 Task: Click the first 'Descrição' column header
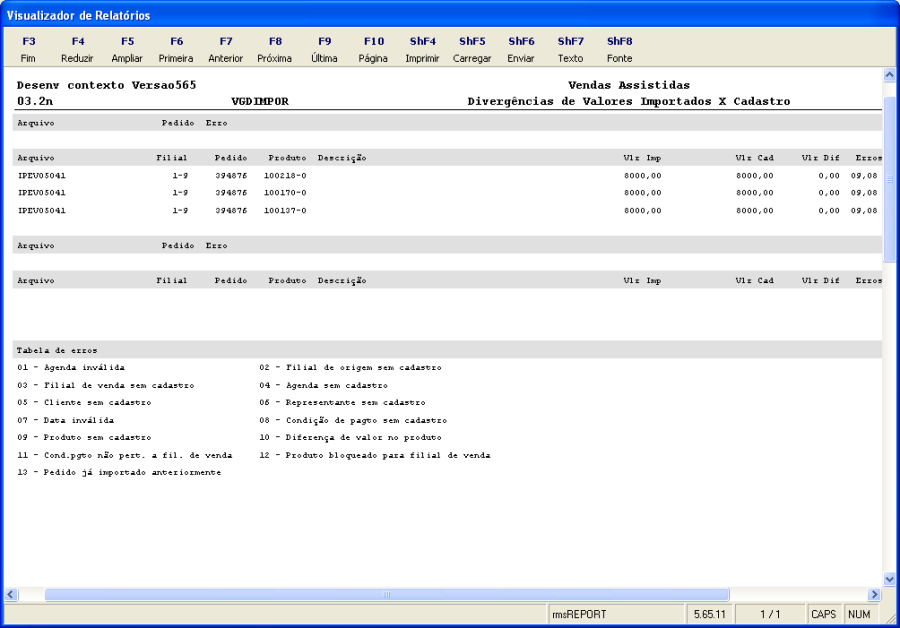pyautogui.click(x=342, y=158)
